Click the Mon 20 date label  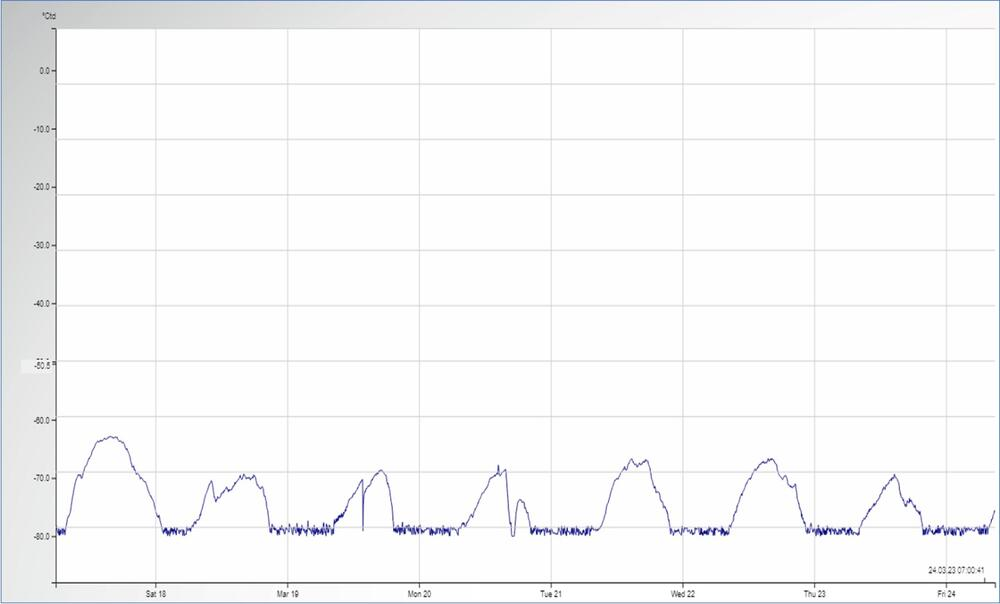pos(419,594)
